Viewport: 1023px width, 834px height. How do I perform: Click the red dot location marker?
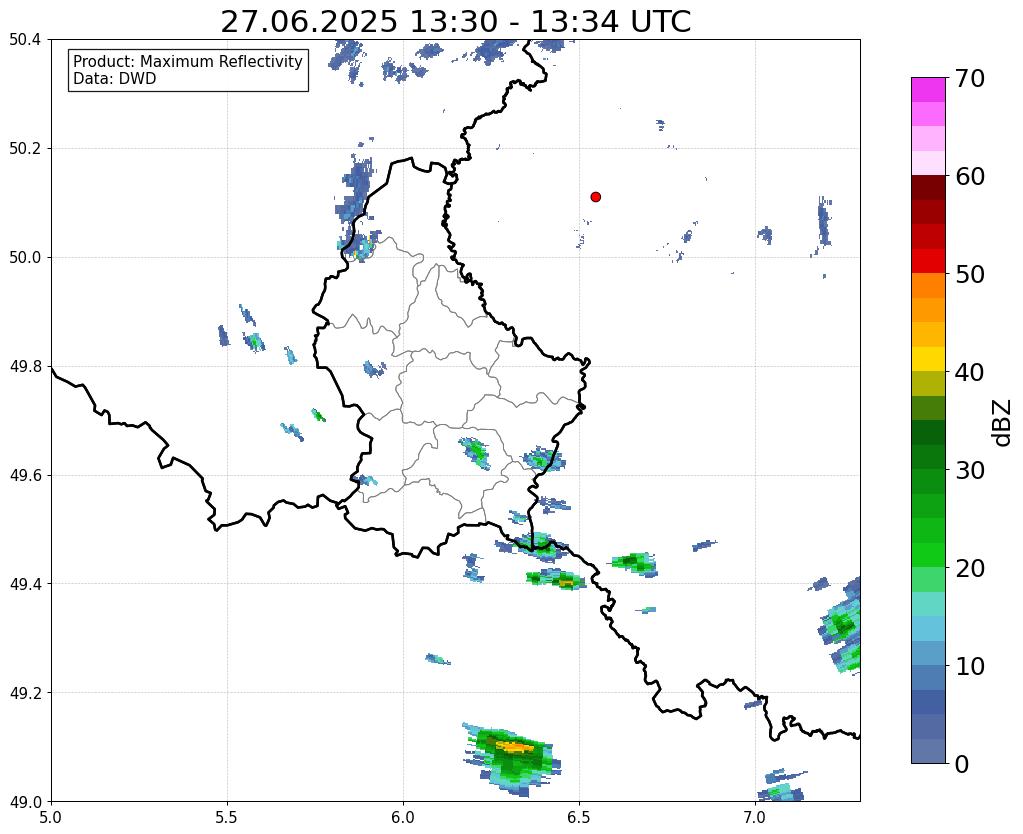tap(596, 196)
